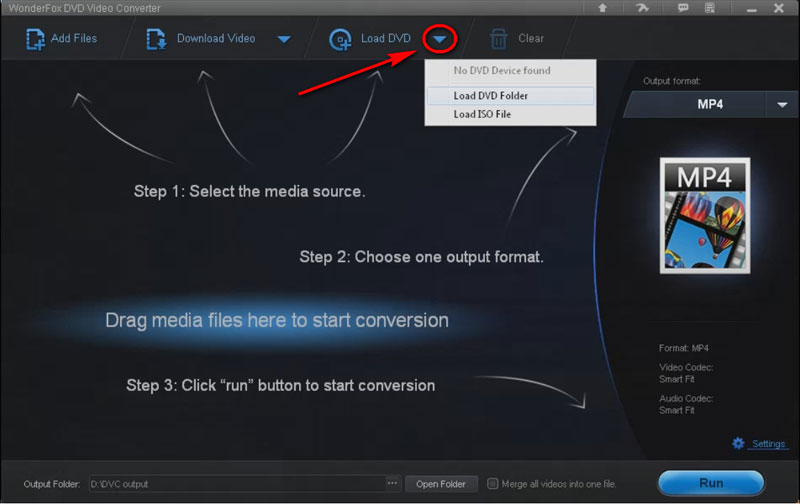This screenshot has width=800, height=504.
Task: Browse output folder with ellipsis button
Action: tap(392, 483)
